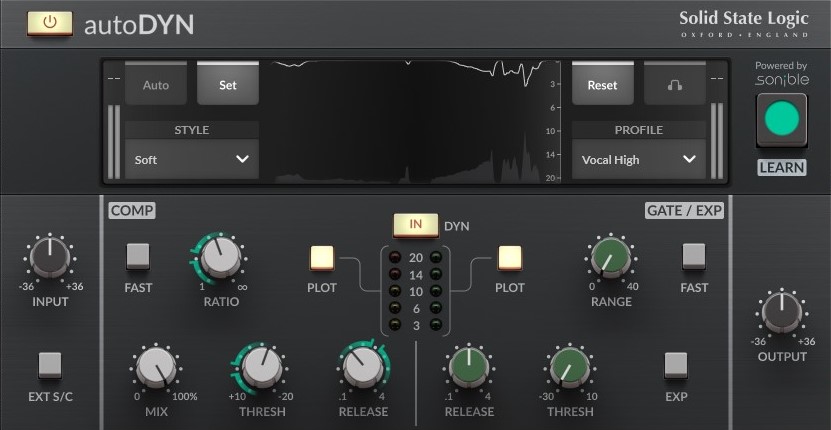Click the compressor RATIO knob
831x430 pixels.
pos(220,259)
